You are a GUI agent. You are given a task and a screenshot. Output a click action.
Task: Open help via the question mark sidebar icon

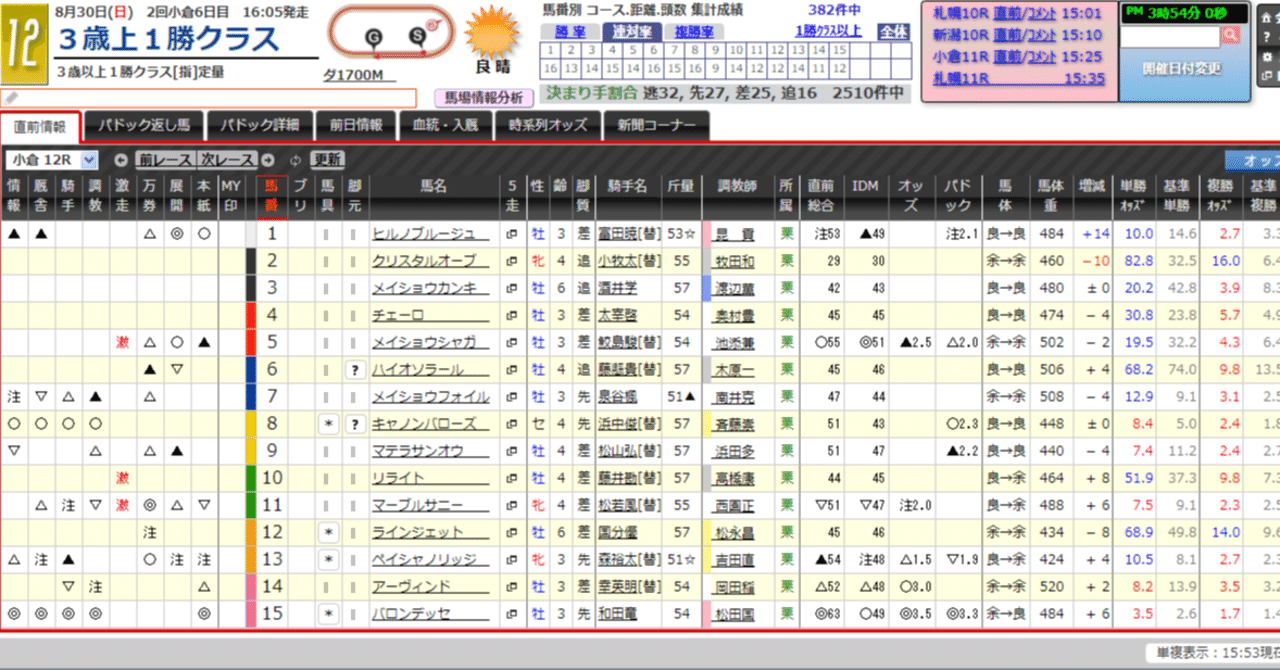pos(1266,37)
